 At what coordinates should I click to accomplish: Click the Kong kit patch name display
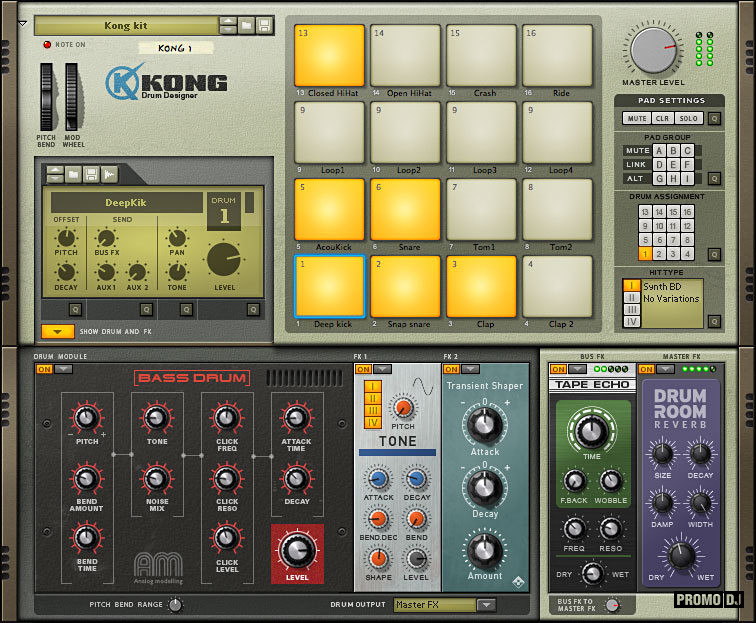126,26
